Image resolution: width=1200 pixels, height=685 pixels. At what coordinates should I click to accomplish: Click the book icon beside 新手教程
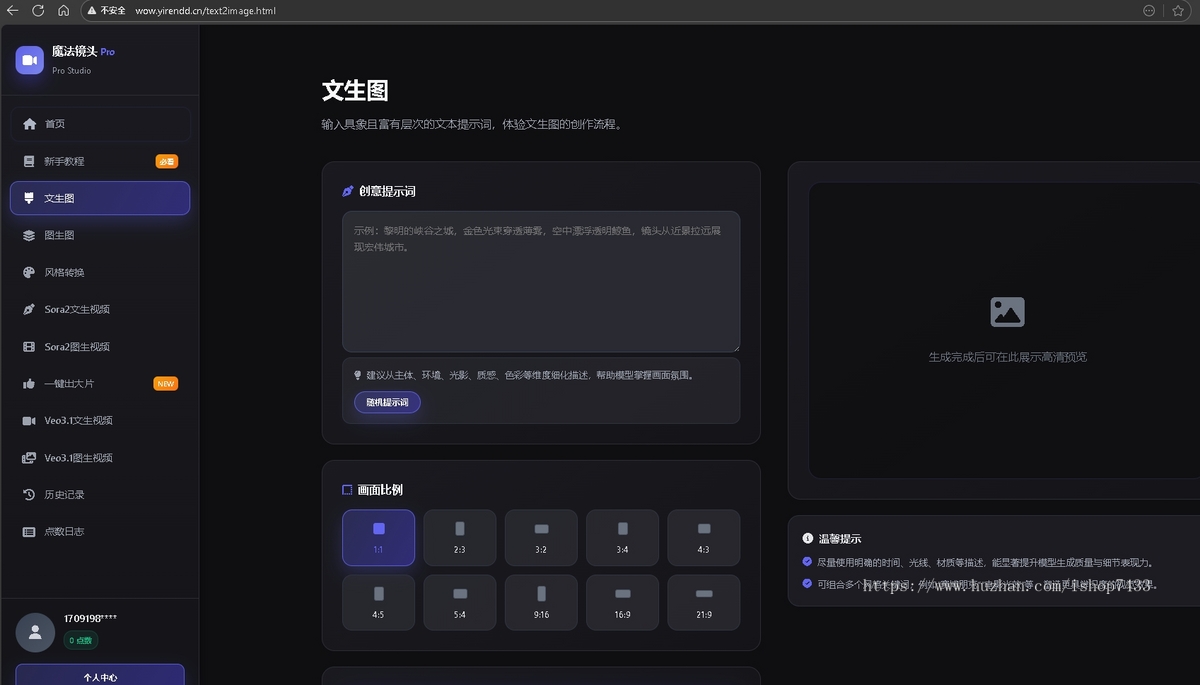tap(29, 161)
